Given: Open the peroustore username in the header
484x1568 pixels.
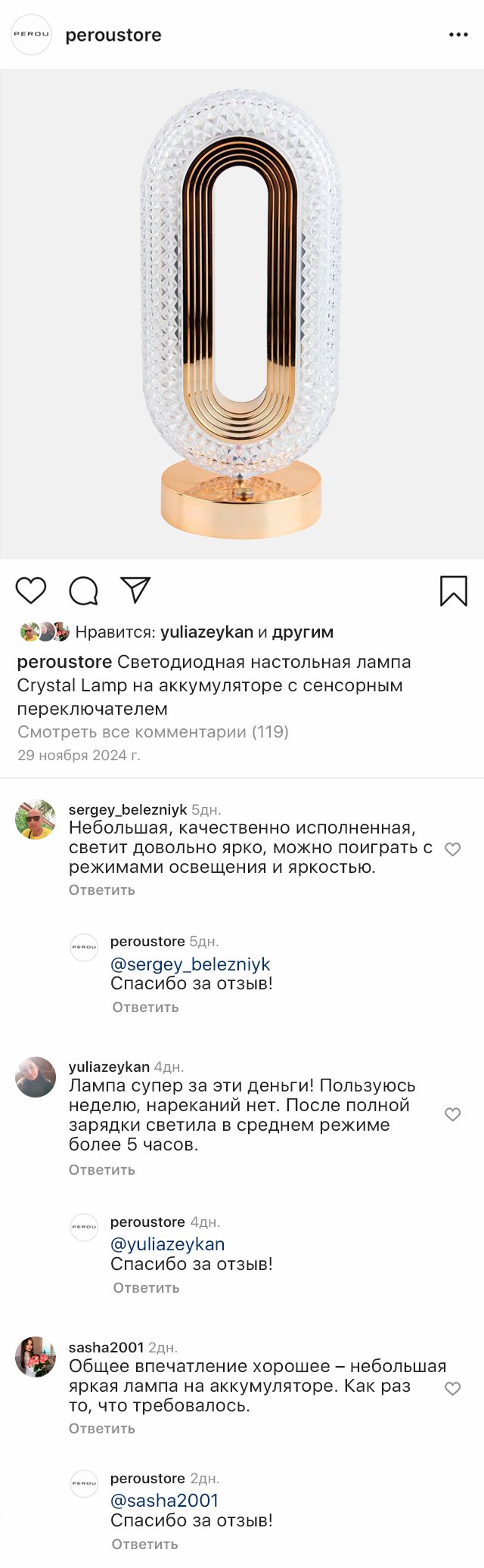Looking at the screenshot, I should click(113, 35).
